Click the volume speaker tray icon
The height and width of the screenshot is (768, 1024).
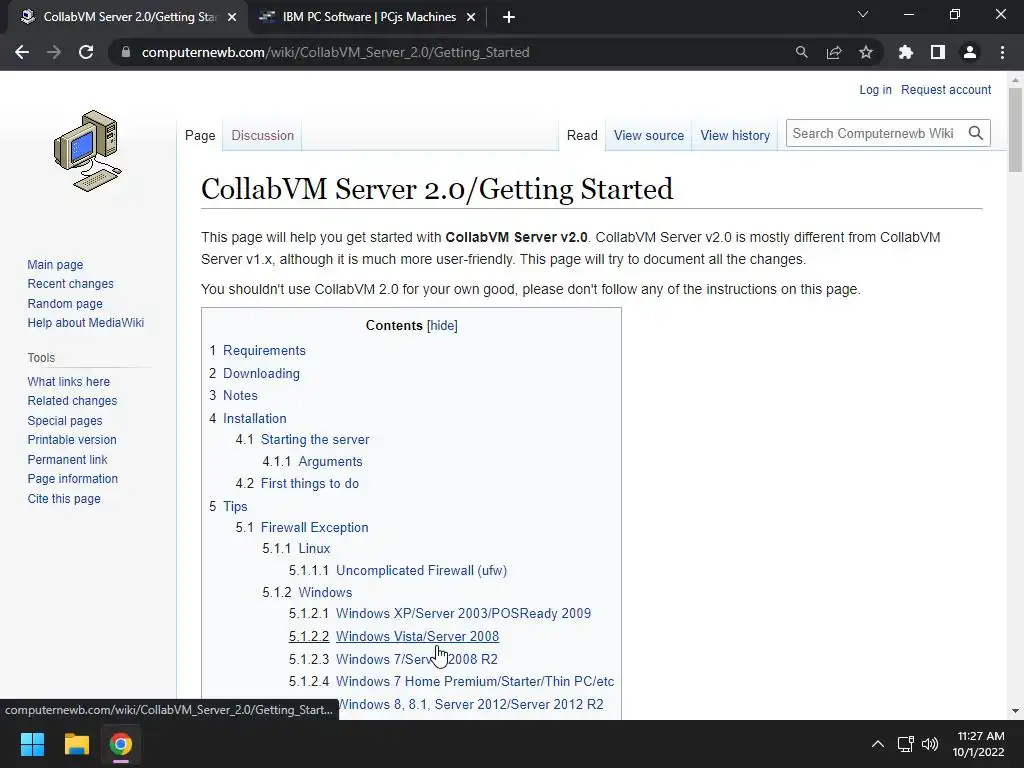click(x=930, y=744)
